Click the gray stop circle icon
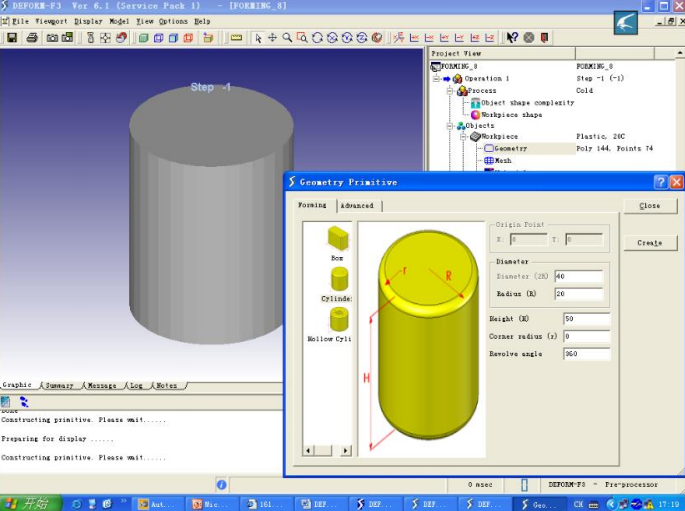This screenshot has height=511, width=685. (529, 38)
